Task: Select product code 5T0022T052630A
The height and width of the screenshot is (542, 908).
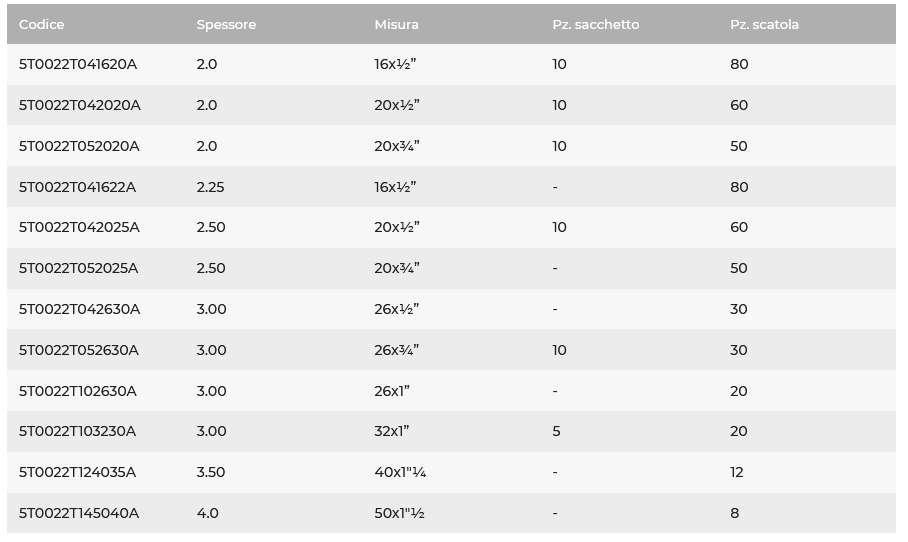Action: (x=78, y=350)
